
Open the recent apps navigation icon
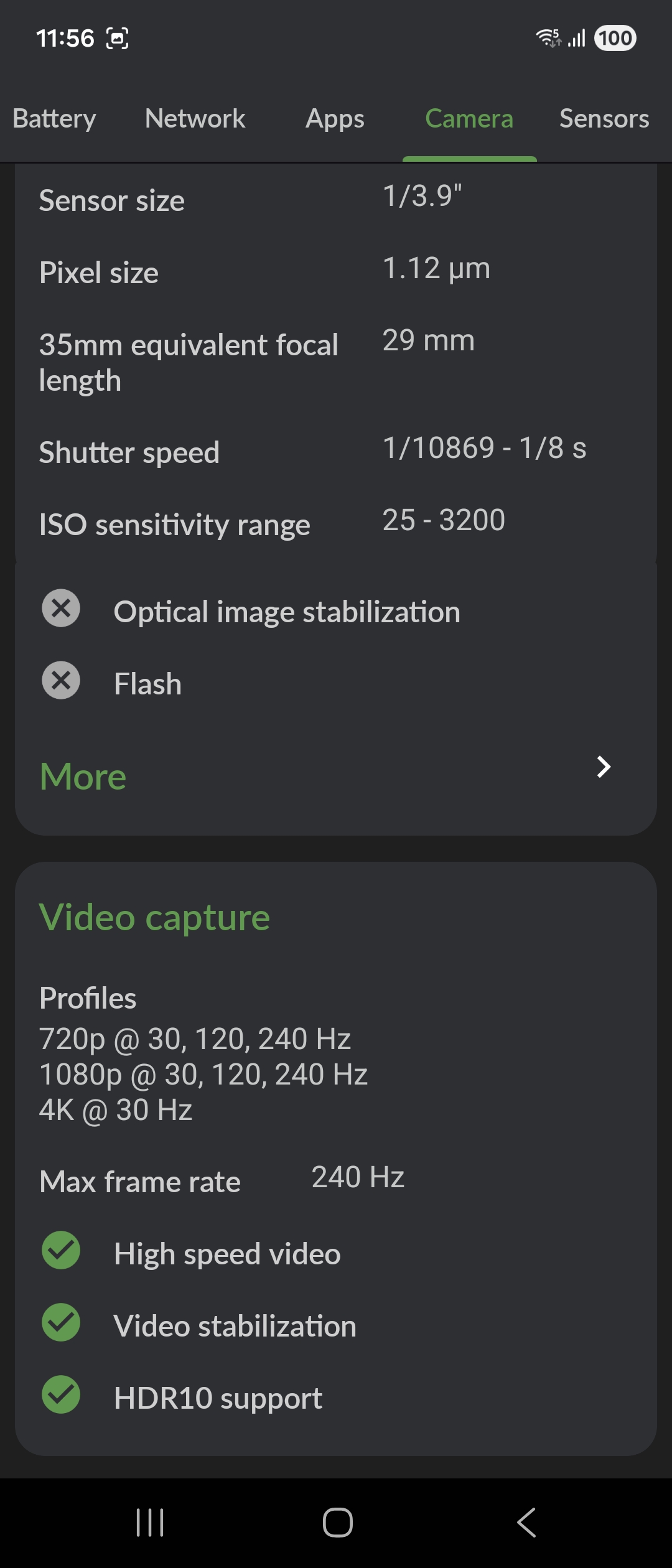point(150,1523)
